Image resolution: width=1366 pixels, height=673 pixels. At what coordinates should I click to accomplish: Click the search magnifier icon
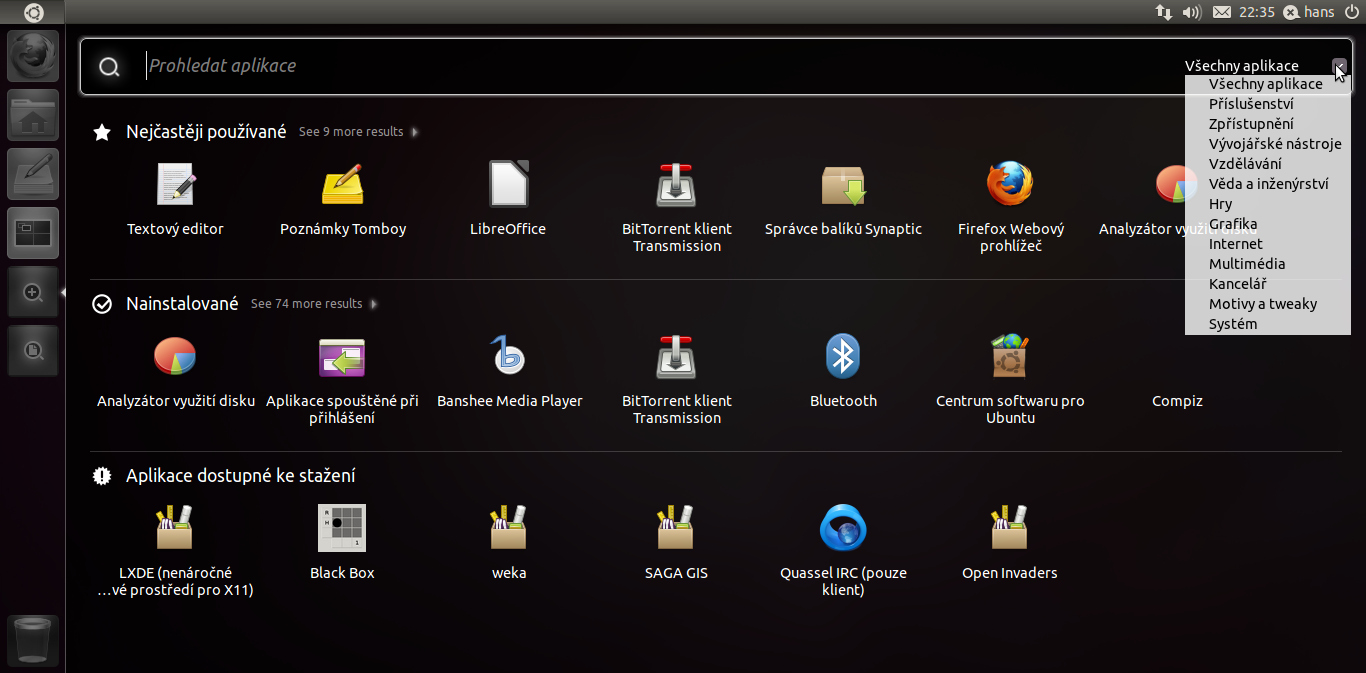(110, 67)
